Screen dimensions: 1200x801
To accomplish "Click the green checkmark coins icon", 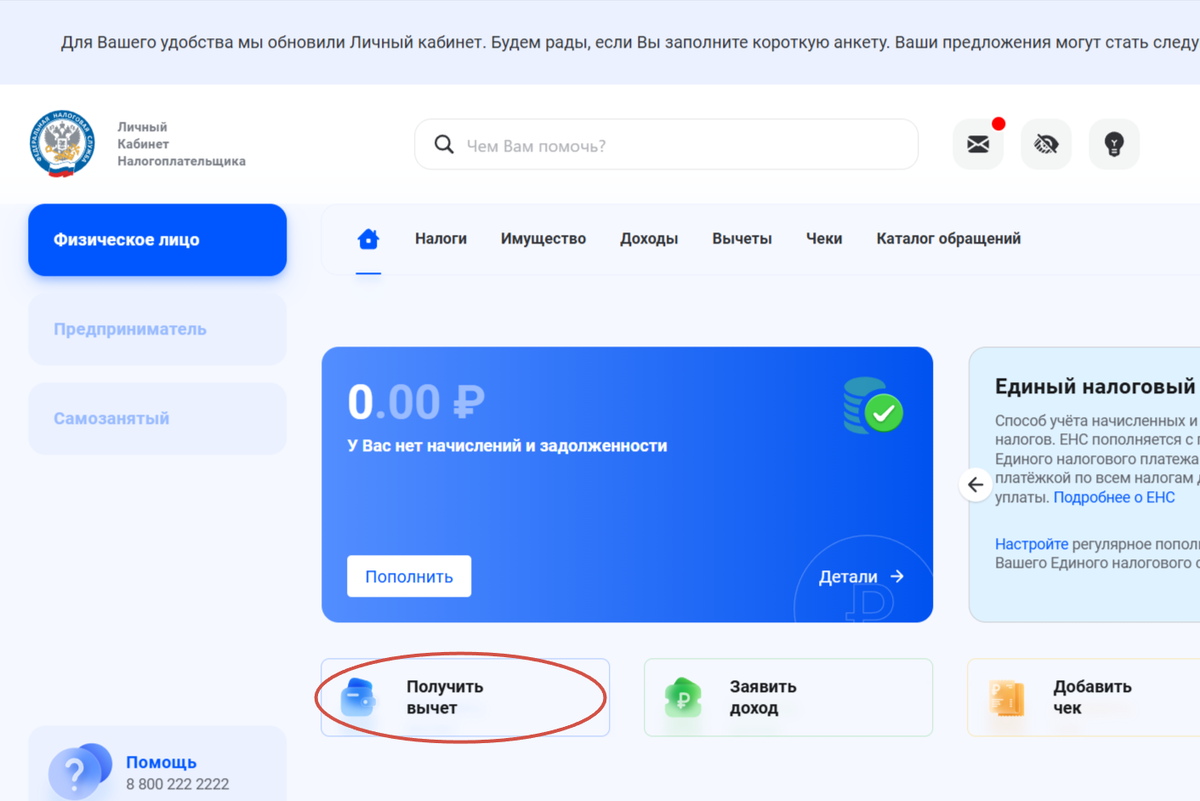I will 872,406.
